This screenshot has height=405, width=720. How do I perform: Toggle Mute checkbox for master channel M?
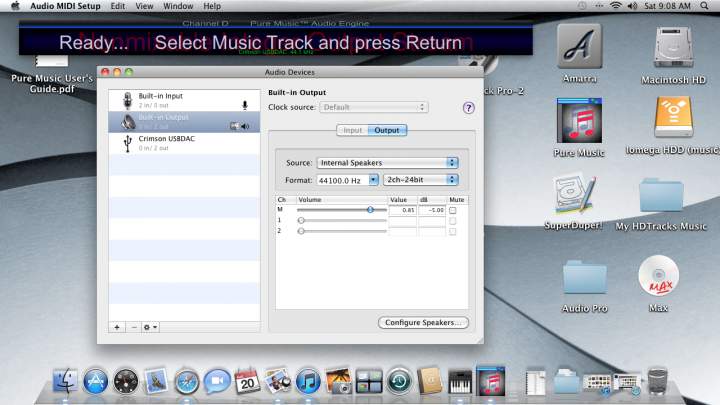click(x=453, y=210)
